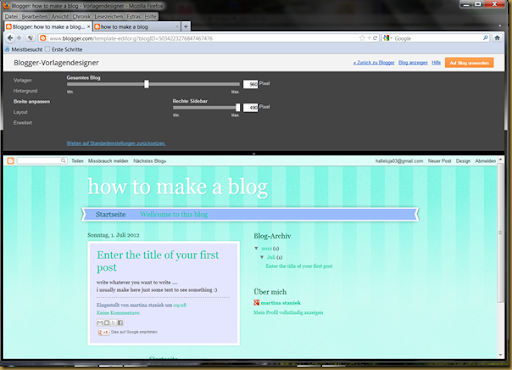Open the Bearbeiten menu
This screenshot has height=370, width=512.
point(35,16)
